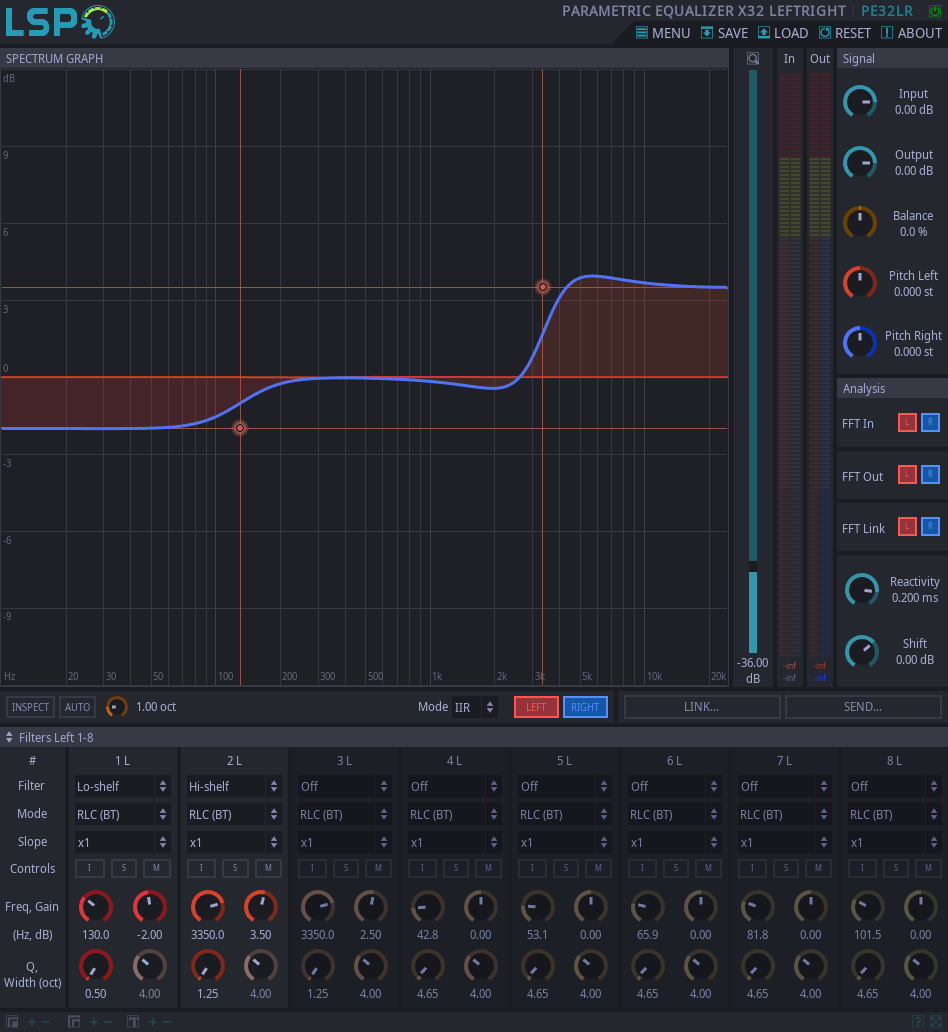
Task: Click the filter 3L frequency knob (3350.0)
Action: [x=318, y=908]
